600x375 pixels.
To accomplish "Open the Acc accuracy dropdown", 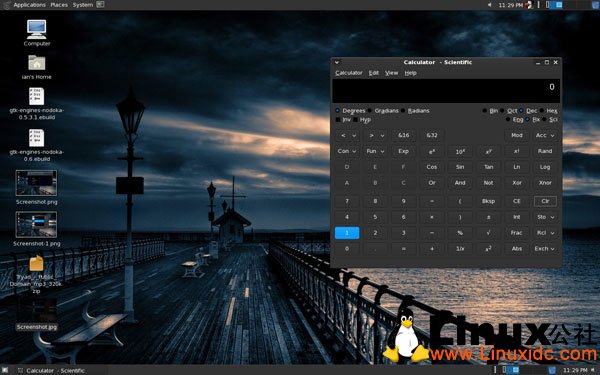I will click(545, 135).
